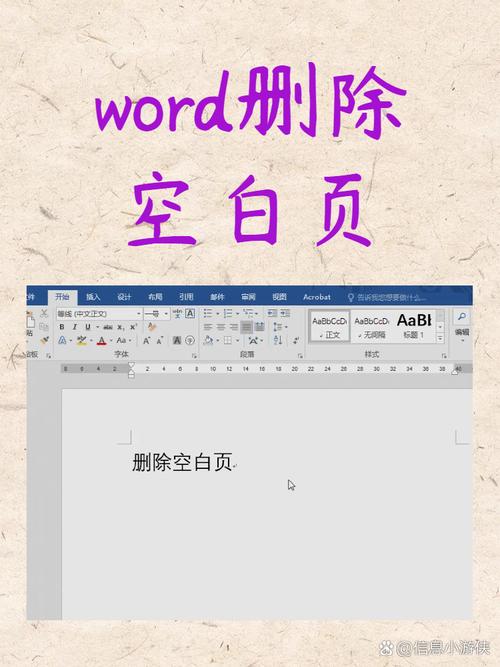
Task: Click the multilevel list icon
Action: [x=248, y=314]
